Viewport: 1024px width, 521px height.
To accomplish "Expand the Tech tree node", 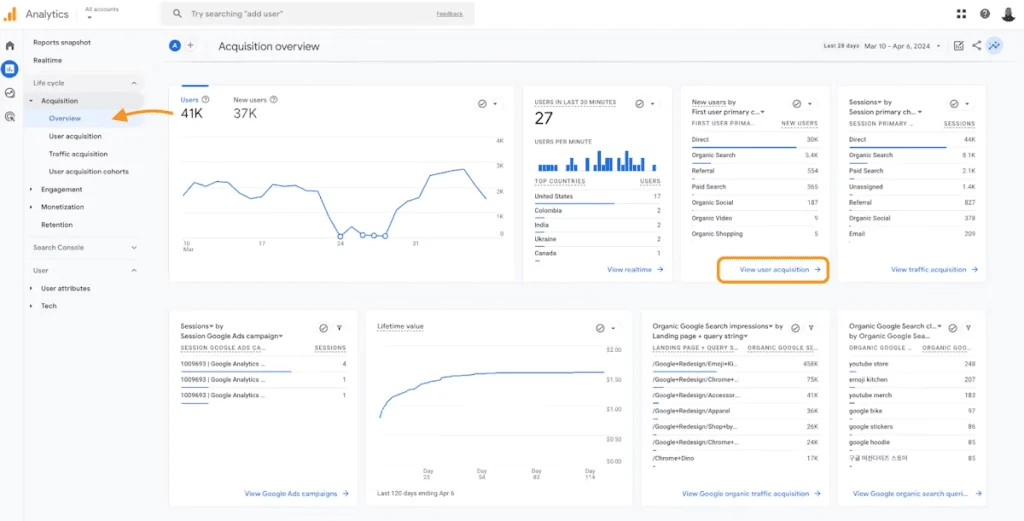I will [31, 306].
